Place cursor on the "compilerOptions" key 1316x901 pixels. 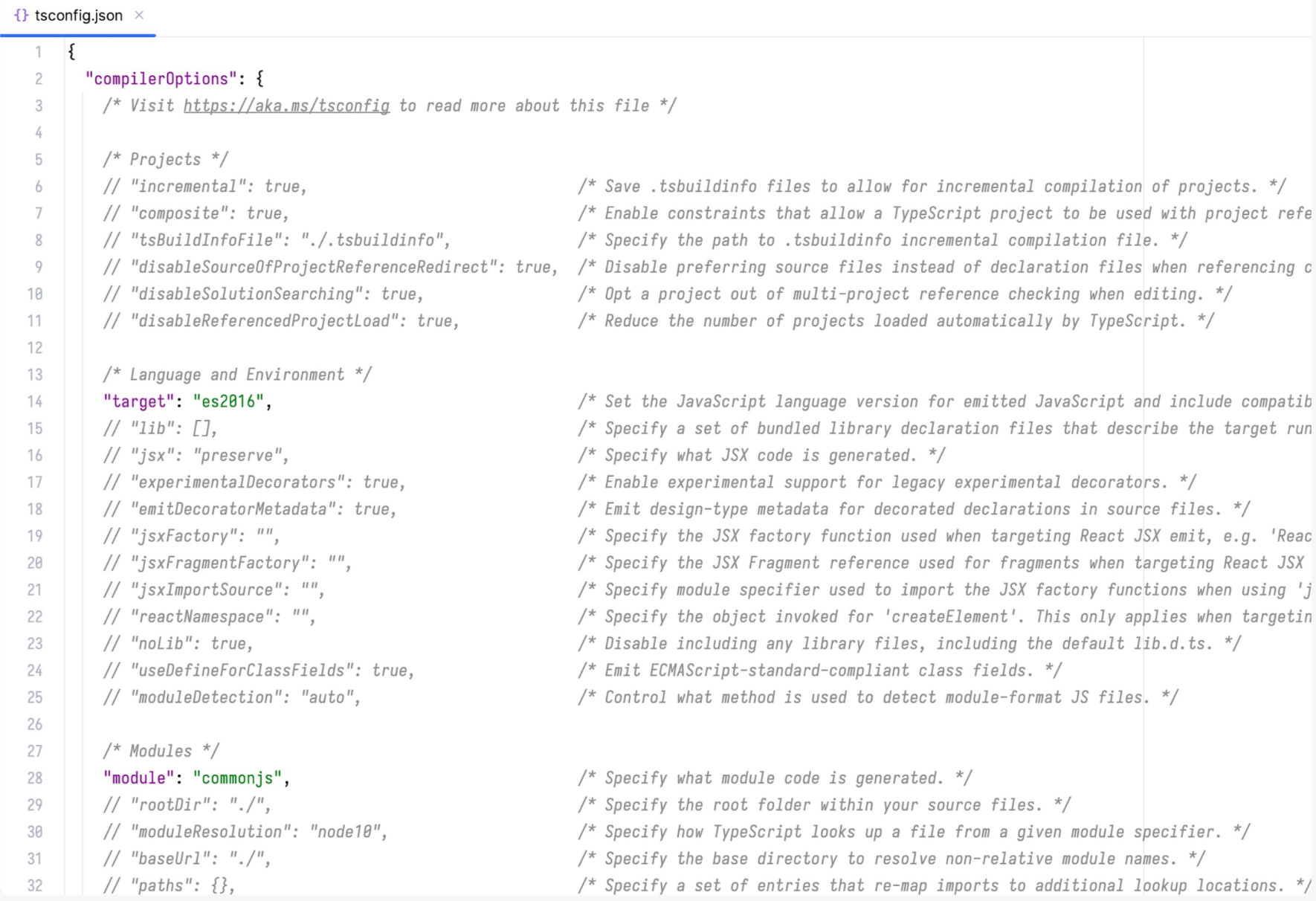(161, 80)
